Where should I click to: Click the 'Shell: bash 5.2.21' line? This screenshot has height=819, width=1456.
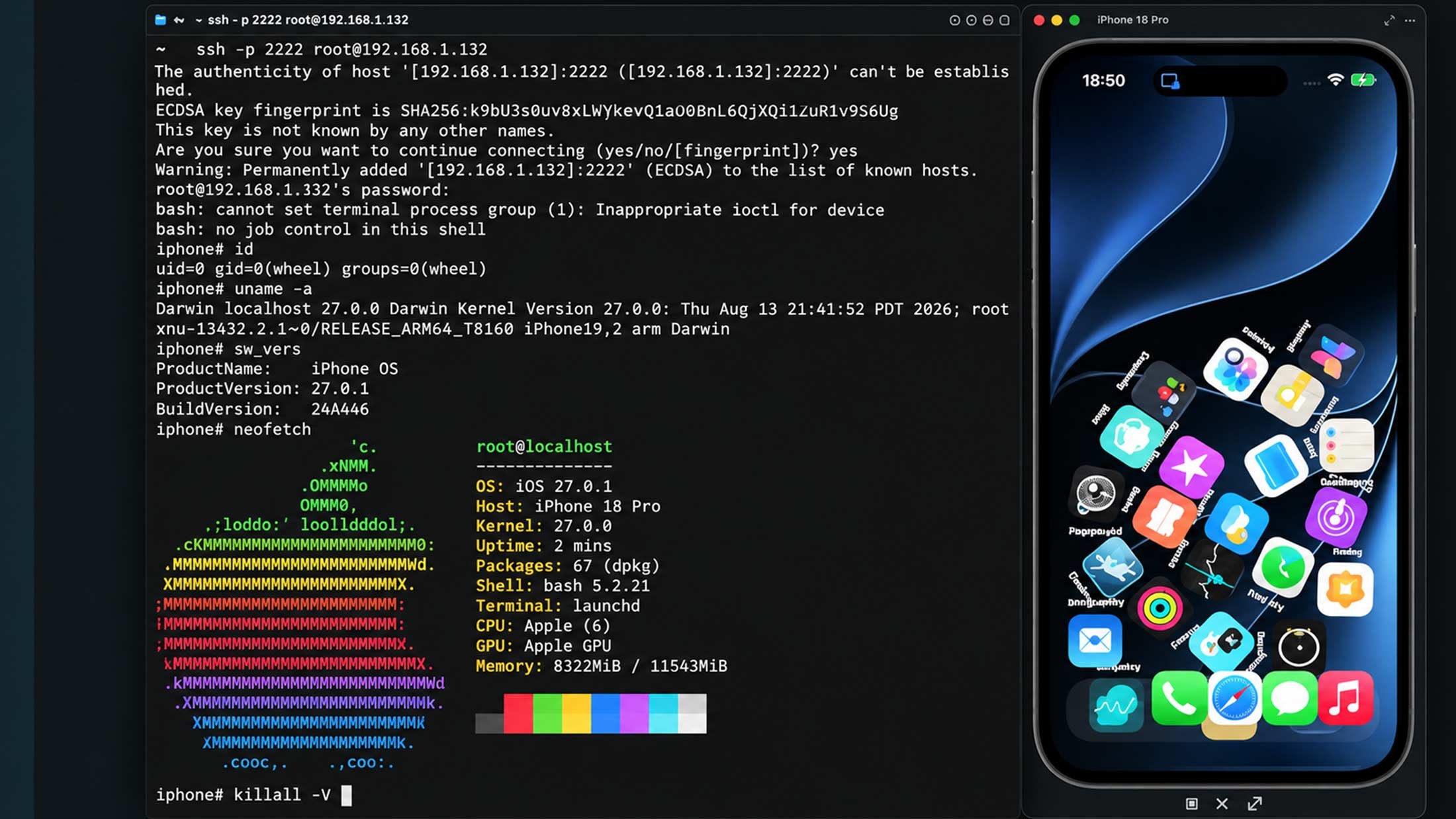(x=563, y=585)
